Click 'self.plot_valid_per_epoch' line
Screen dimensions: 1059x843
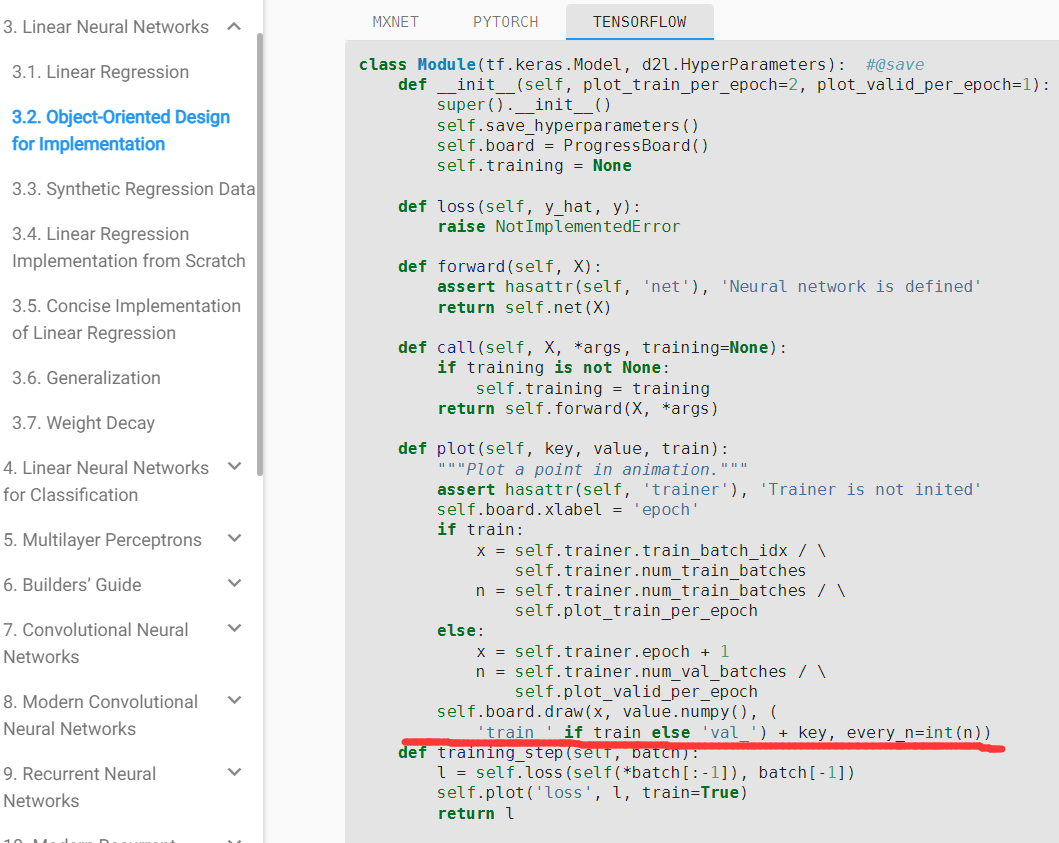pyautogui.click(x=636, y=692)
